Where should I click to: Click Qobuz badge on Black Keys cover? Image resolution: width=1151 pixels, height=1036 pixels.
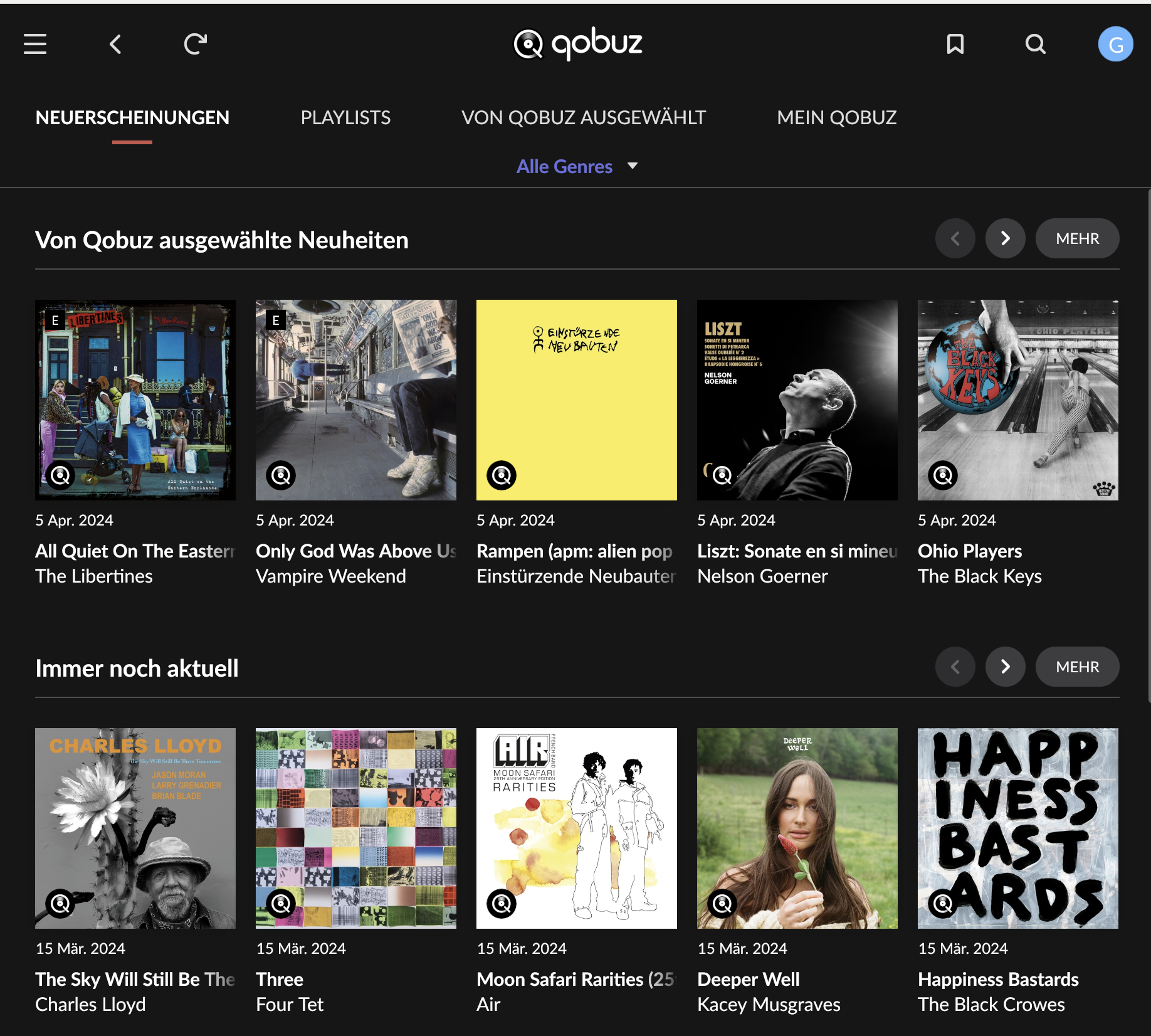click(x=943, y=475)
